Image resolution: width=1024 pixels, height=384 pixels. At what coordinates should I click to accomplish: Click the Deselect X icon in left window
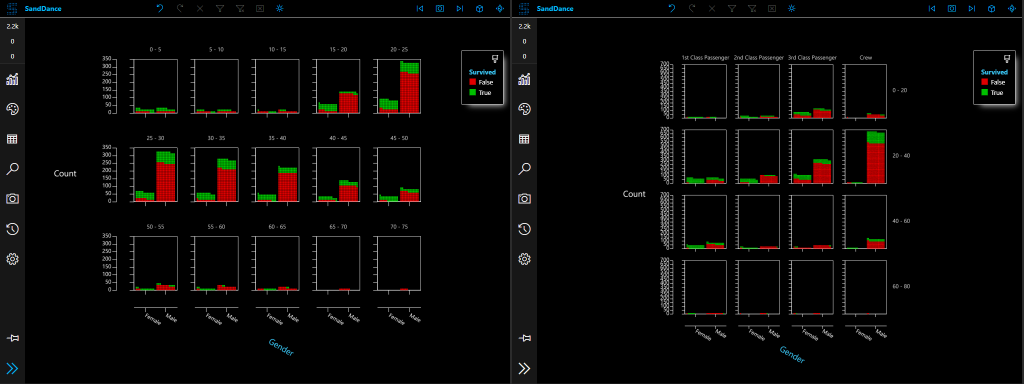(x=200, y=8)
